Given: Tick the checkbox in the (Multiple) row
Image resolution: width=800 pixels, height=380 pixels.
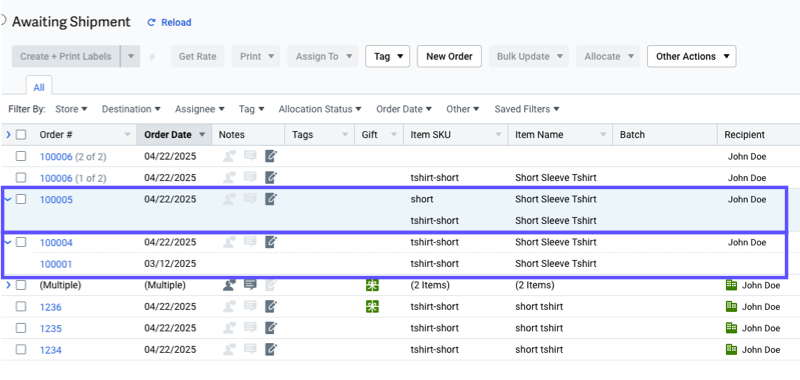Looking at the screenshot, I should 21,285.
